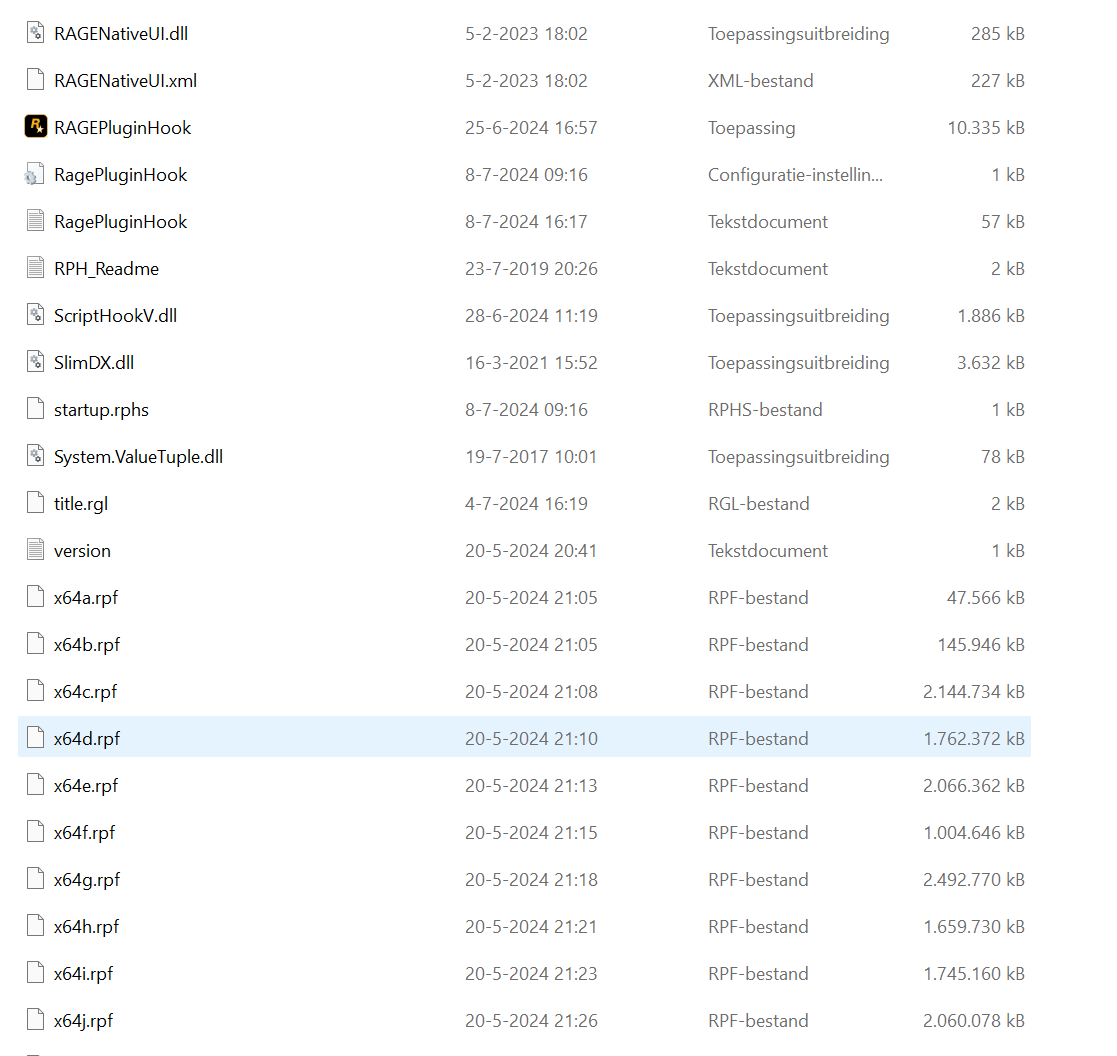The width and height of the screenshot is (1117, 1056).
Task: Select the version text document icon
Action: tap(36, 550)
